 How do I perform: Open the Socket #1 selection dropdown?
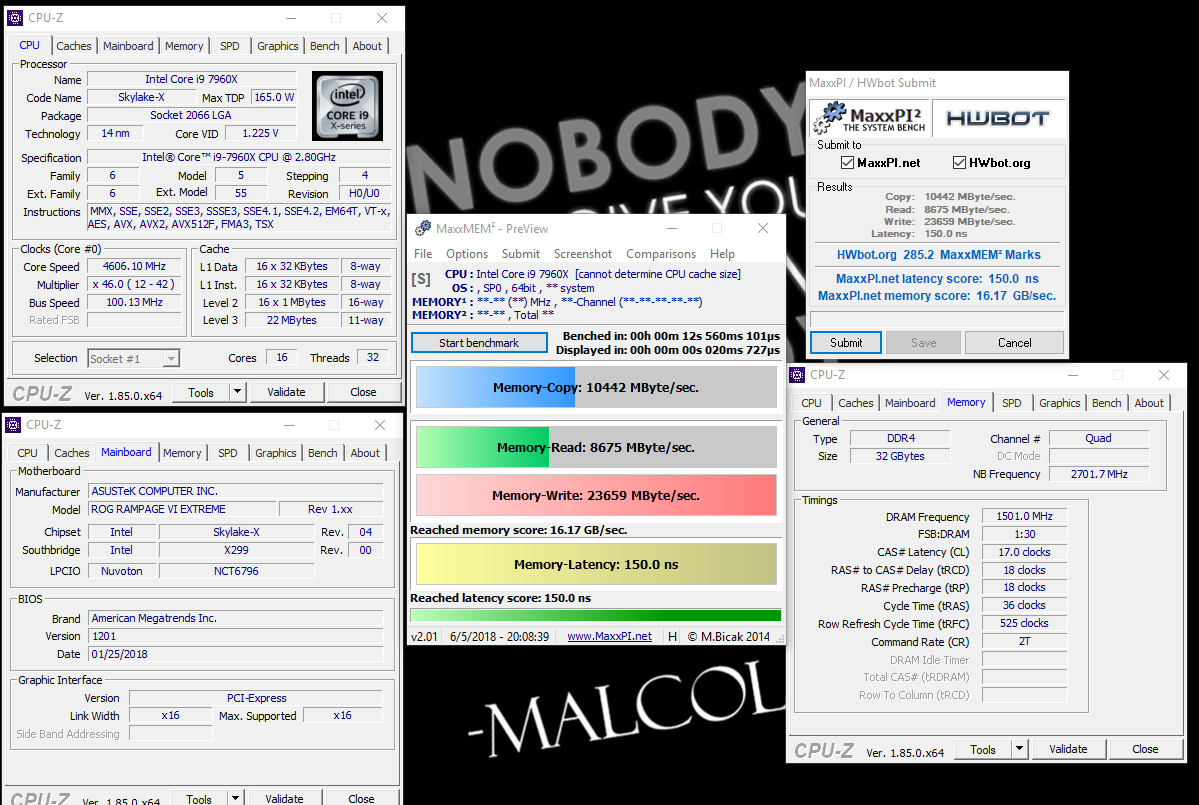point(171,359)
